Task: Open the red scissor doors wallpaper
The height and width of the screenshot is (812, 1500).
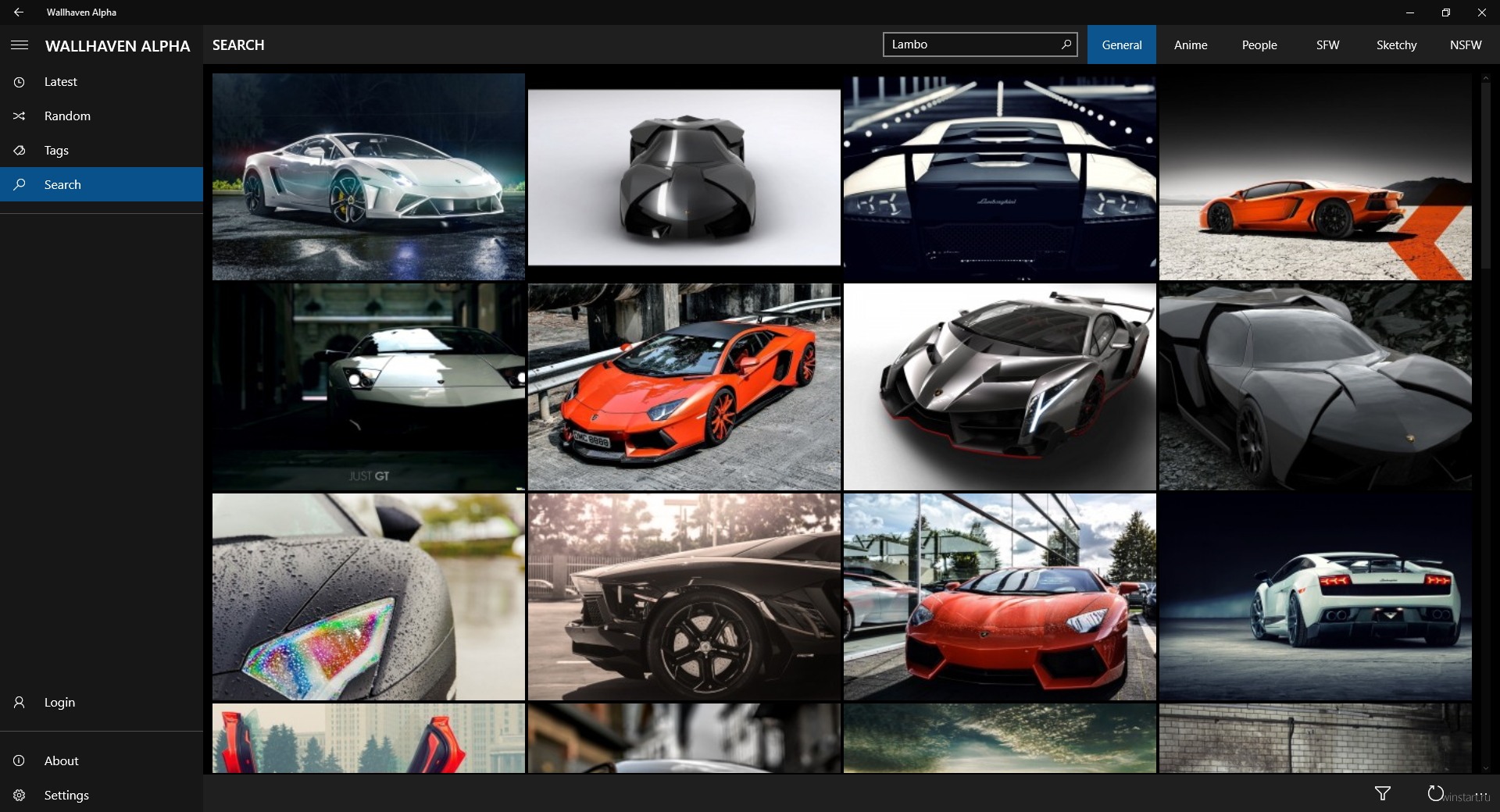Action: [369, 739]
